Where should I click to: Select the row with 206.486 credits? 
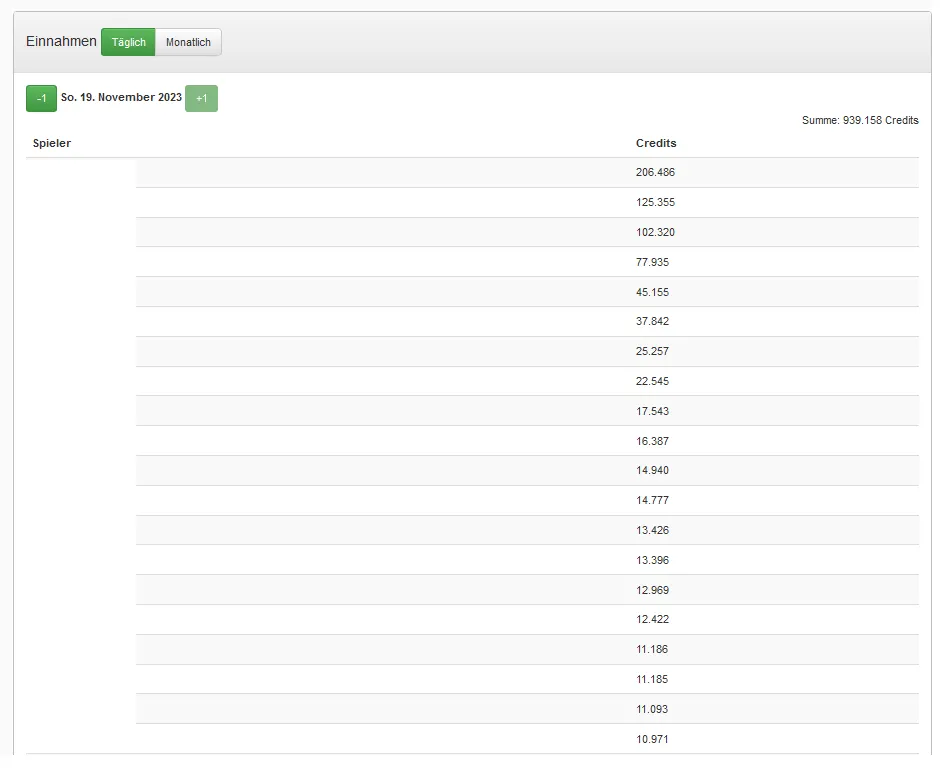pos(655,172)
